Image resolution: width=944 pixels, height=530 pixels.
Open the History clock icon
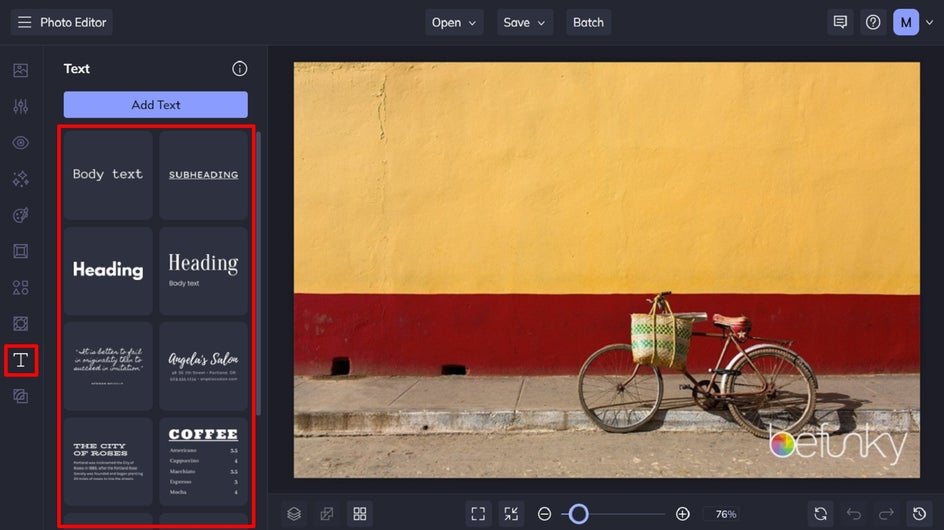[x=919, y=514]
